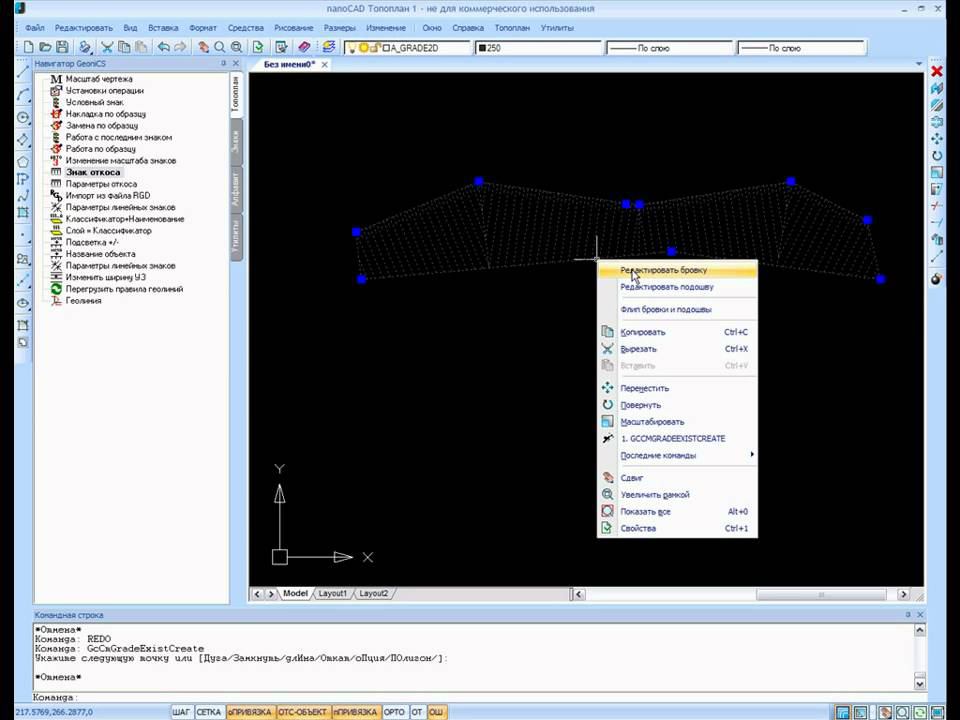Image resolution: width=960 pixels, height=720 pixels.
Task: Switch to Layout1 tab
Action: [x=333, y=593]
